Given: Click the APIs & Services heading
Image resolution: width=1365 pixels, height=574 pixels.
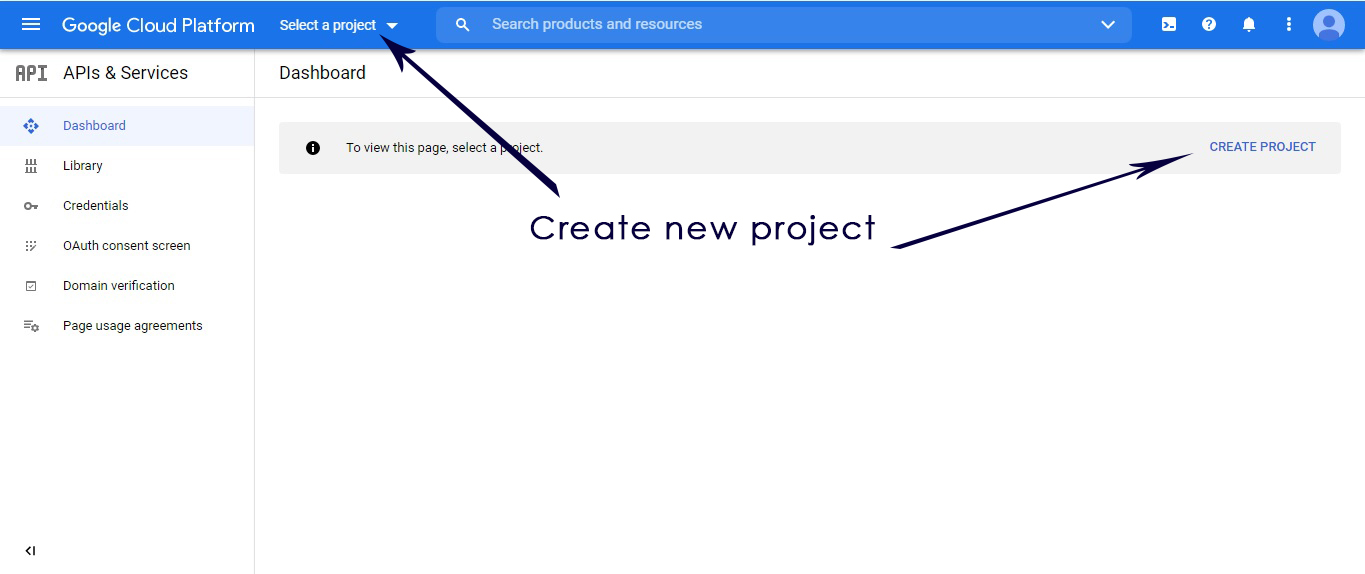Looking at the screenshot, I should tap(125, 73).
